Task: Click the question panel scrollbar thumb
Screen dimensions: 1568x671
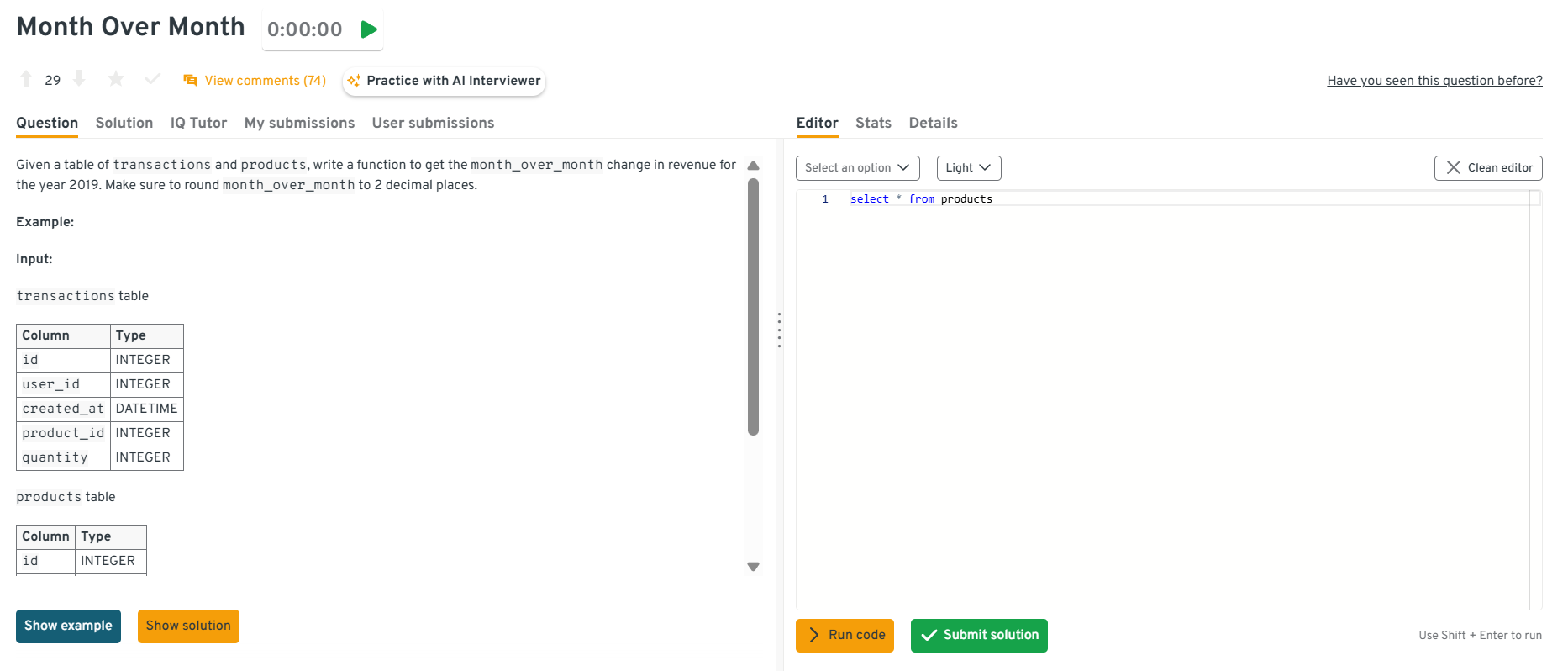Action: pos(753,307)
